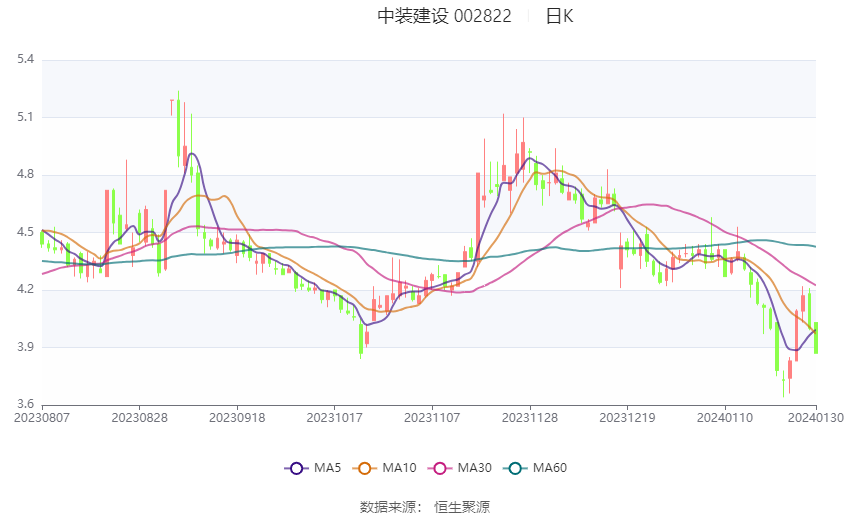
Task: Click the 4.8 price axis label
Action: (x=25, y=175)
